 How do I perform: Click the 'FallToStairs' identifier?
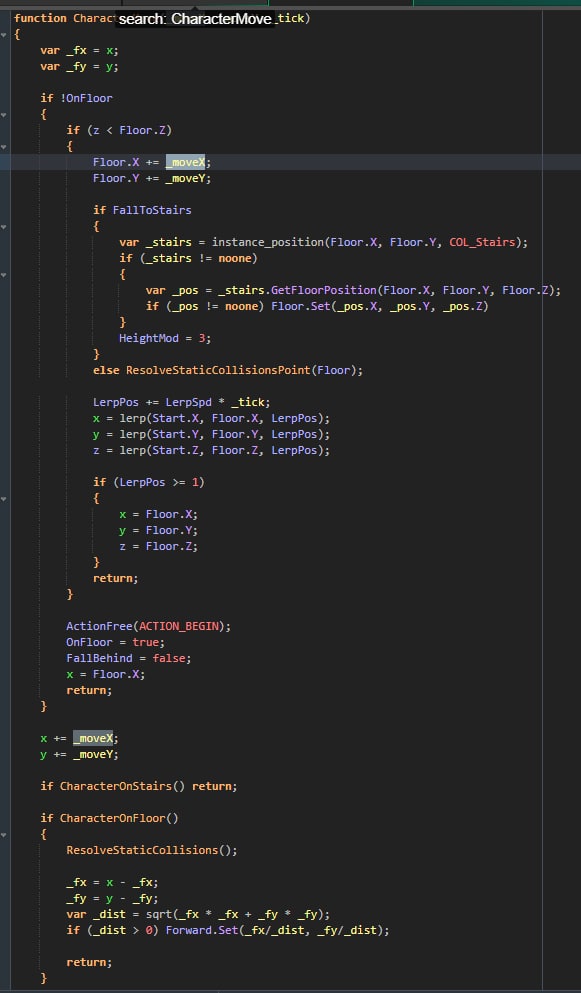[x=151, y=210]
